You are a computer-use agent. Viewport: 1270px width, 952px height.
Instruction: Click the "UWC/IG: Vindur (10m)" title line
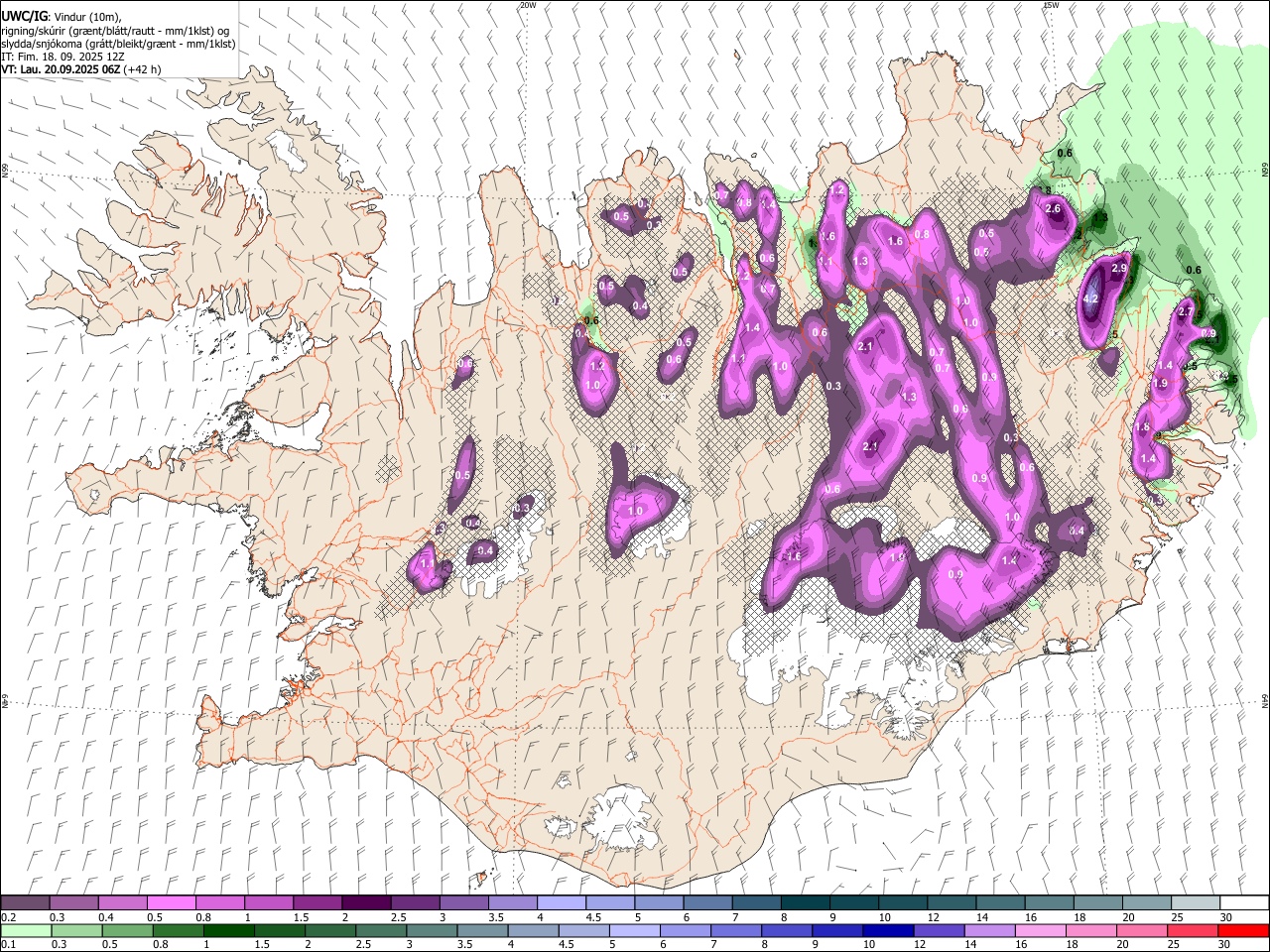tap(62, 17)
